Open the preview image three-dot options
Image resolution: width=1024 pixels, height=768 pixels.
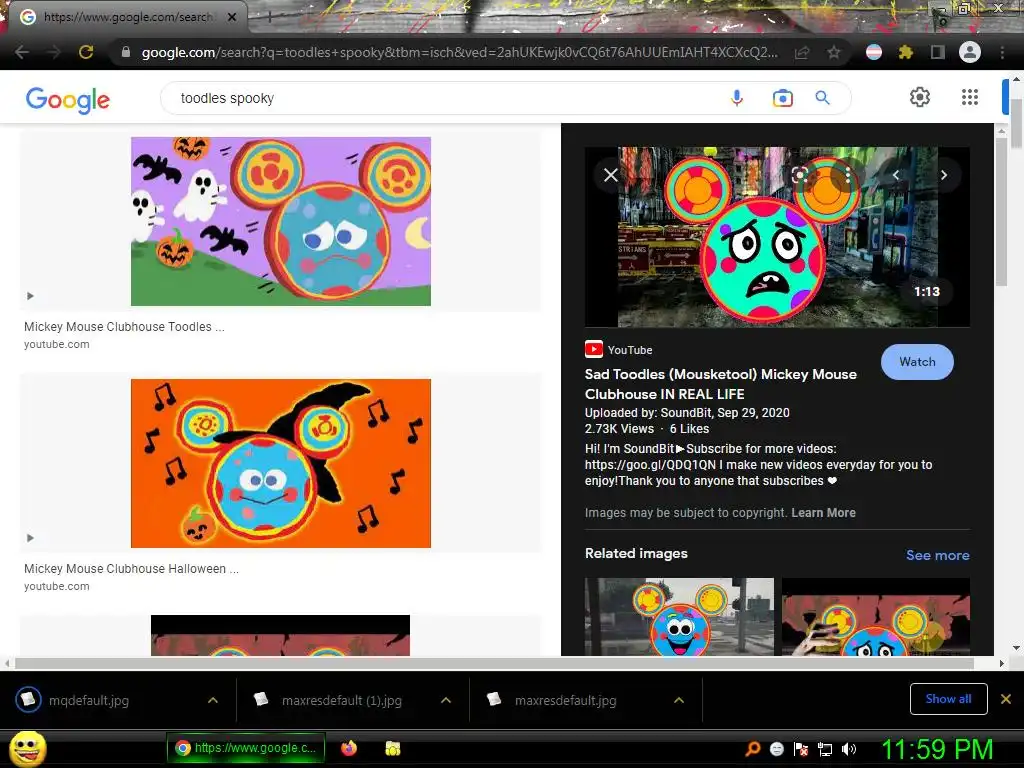[x=847, y=175]
